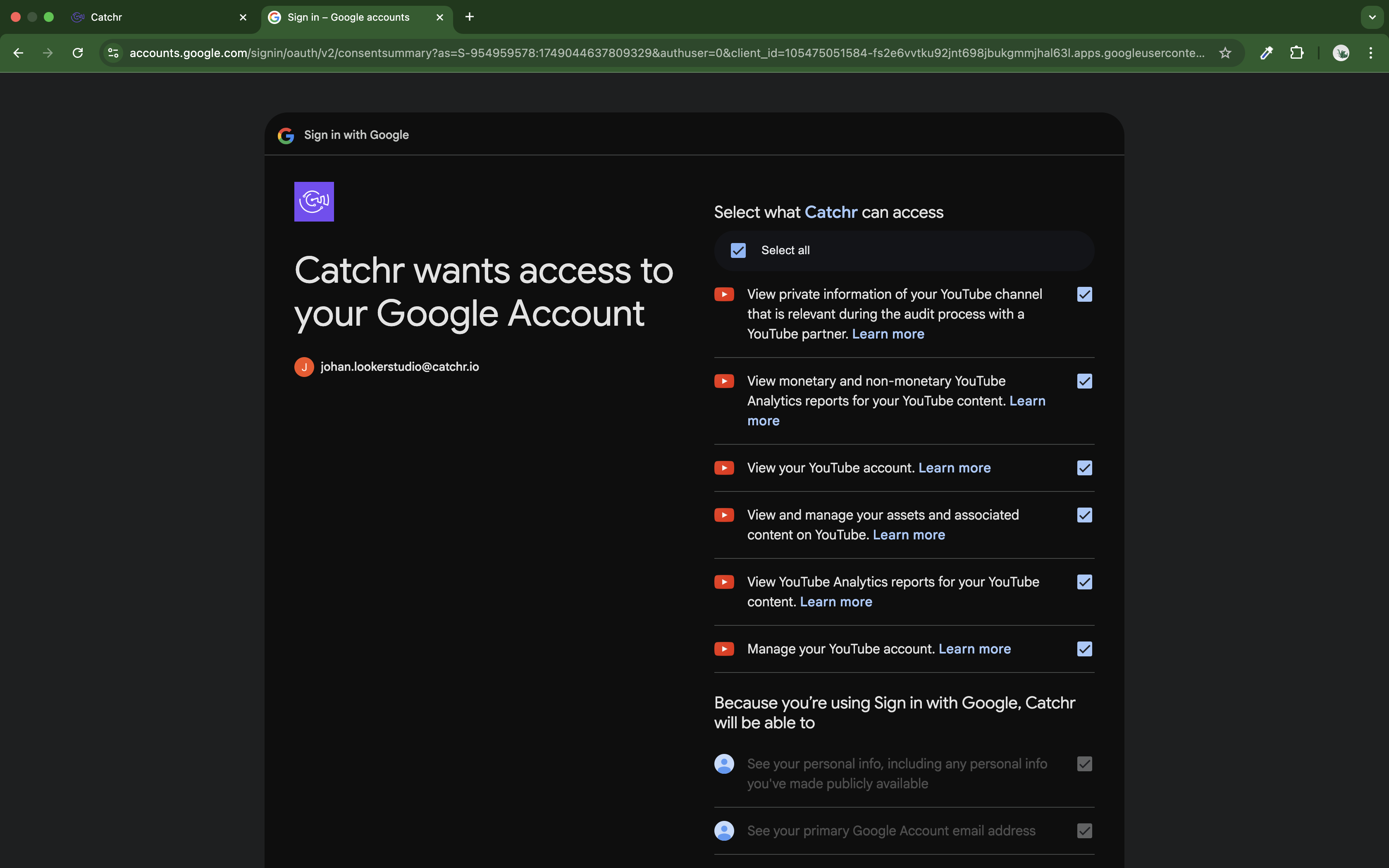The image size is (1389, 868).
Task: Open site information icon in address bar
Action: point(114,53)
